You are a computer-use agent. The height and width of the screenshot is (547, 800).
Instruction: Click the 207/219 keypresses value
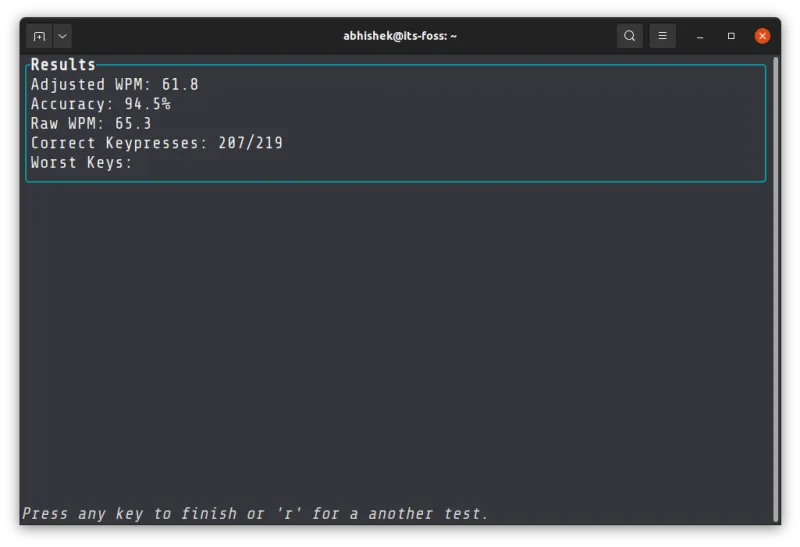[x=250, y=143]
